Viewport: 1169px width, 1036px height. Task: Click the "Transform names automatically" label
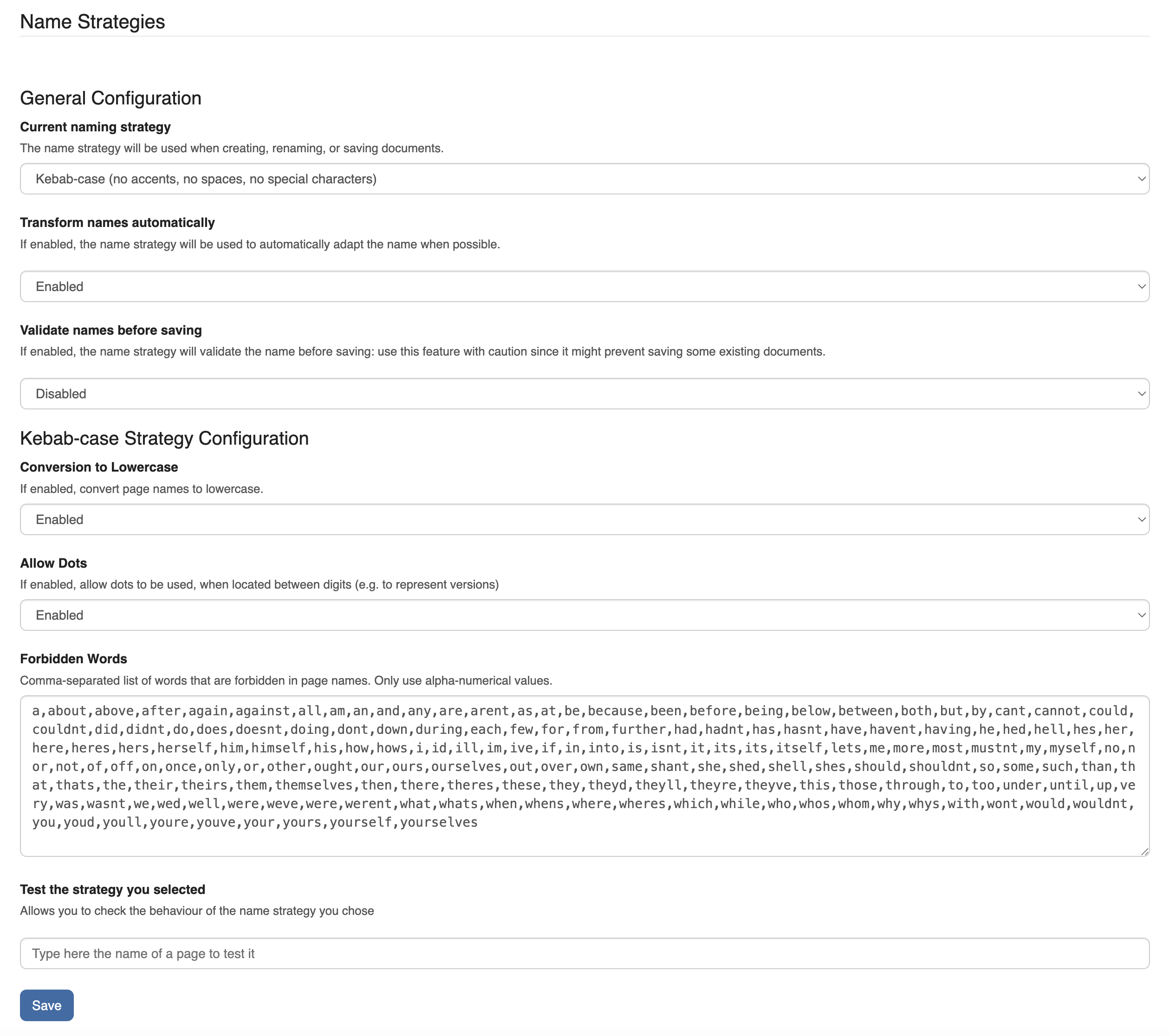[x=117, y=222]
